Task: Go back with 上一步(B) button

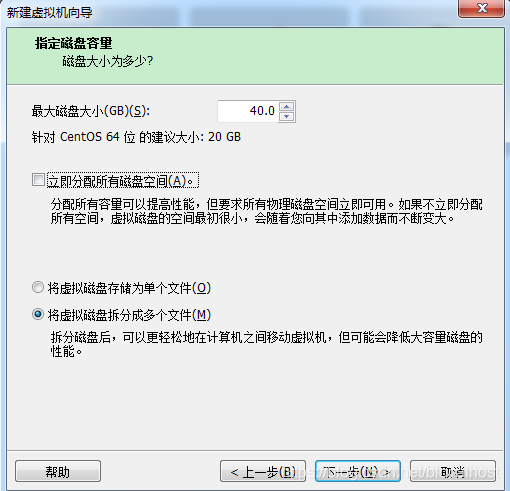Action: click(x=263, y=471)
